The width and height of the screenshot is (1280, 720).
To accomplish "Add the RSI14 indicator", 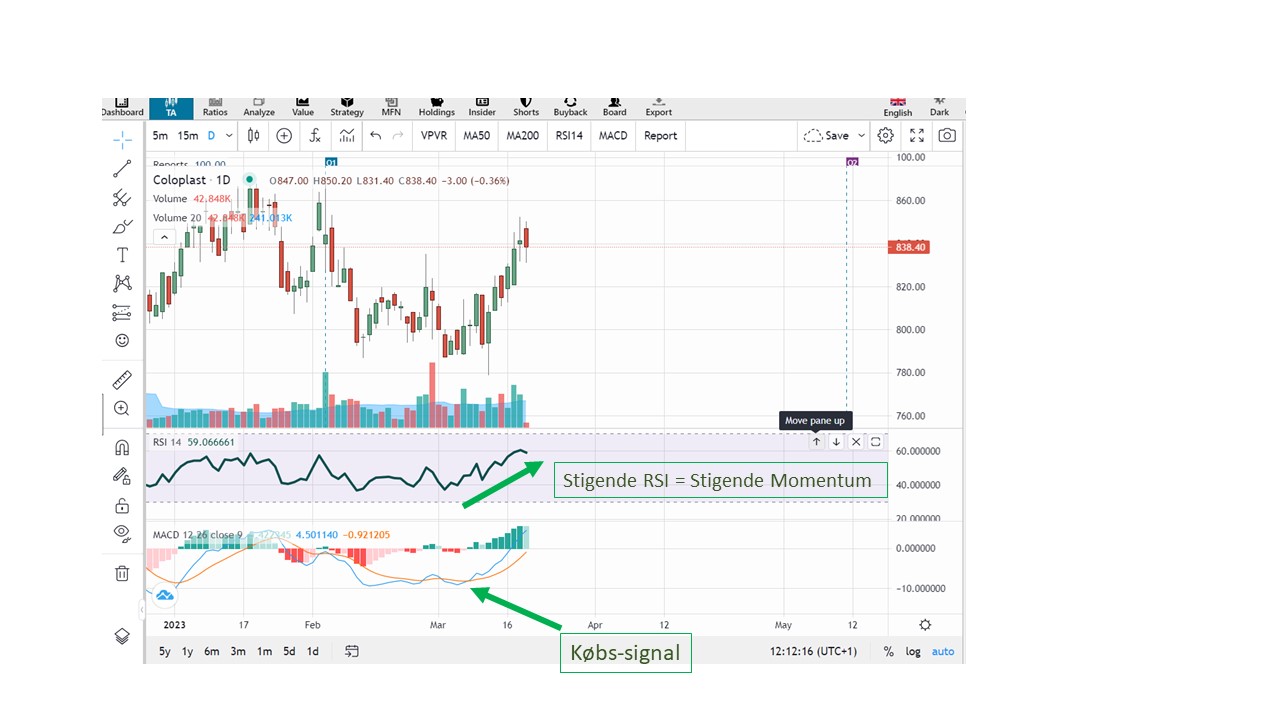I will 569,136.
